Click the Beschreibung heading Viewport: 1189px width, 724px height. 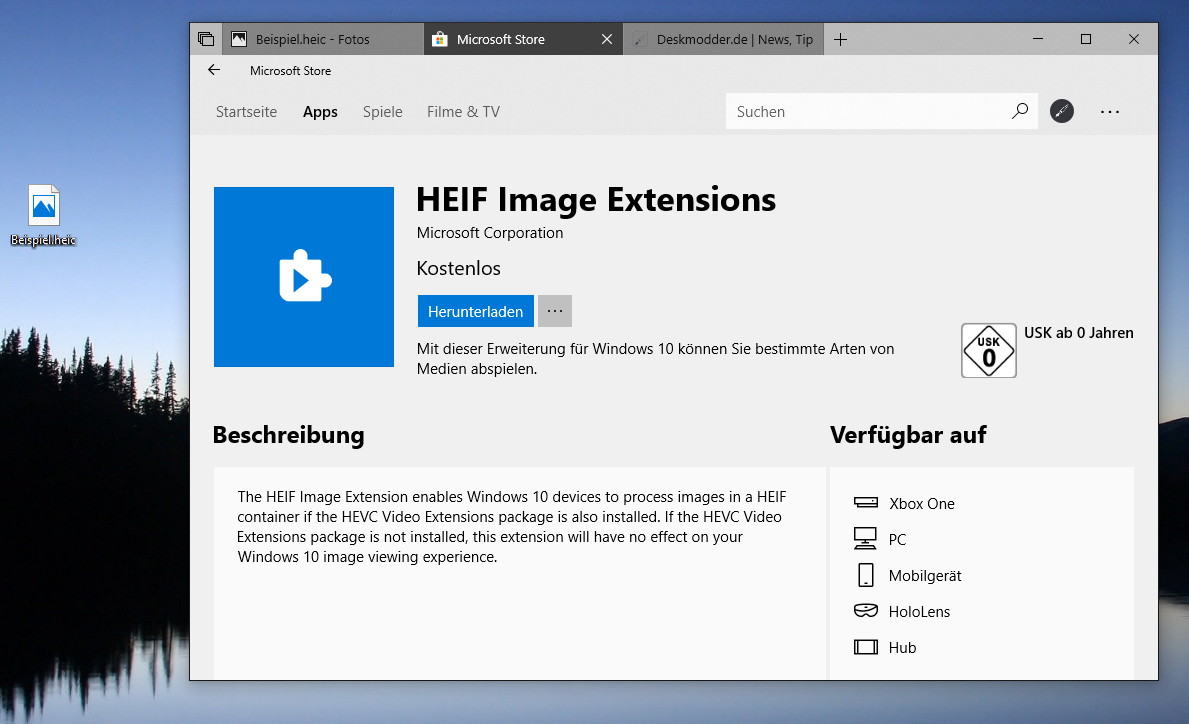(288, 435)
